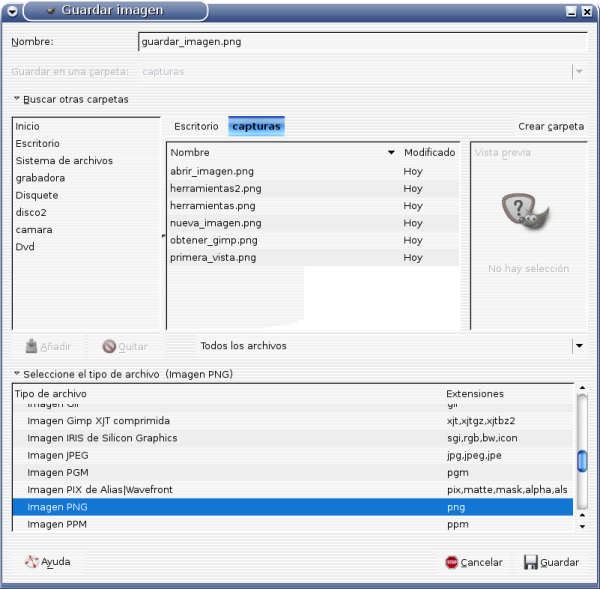Click the file type list scrollbar thumb
600x589 pixels.
pyautogui.click(x=582, y=461)
